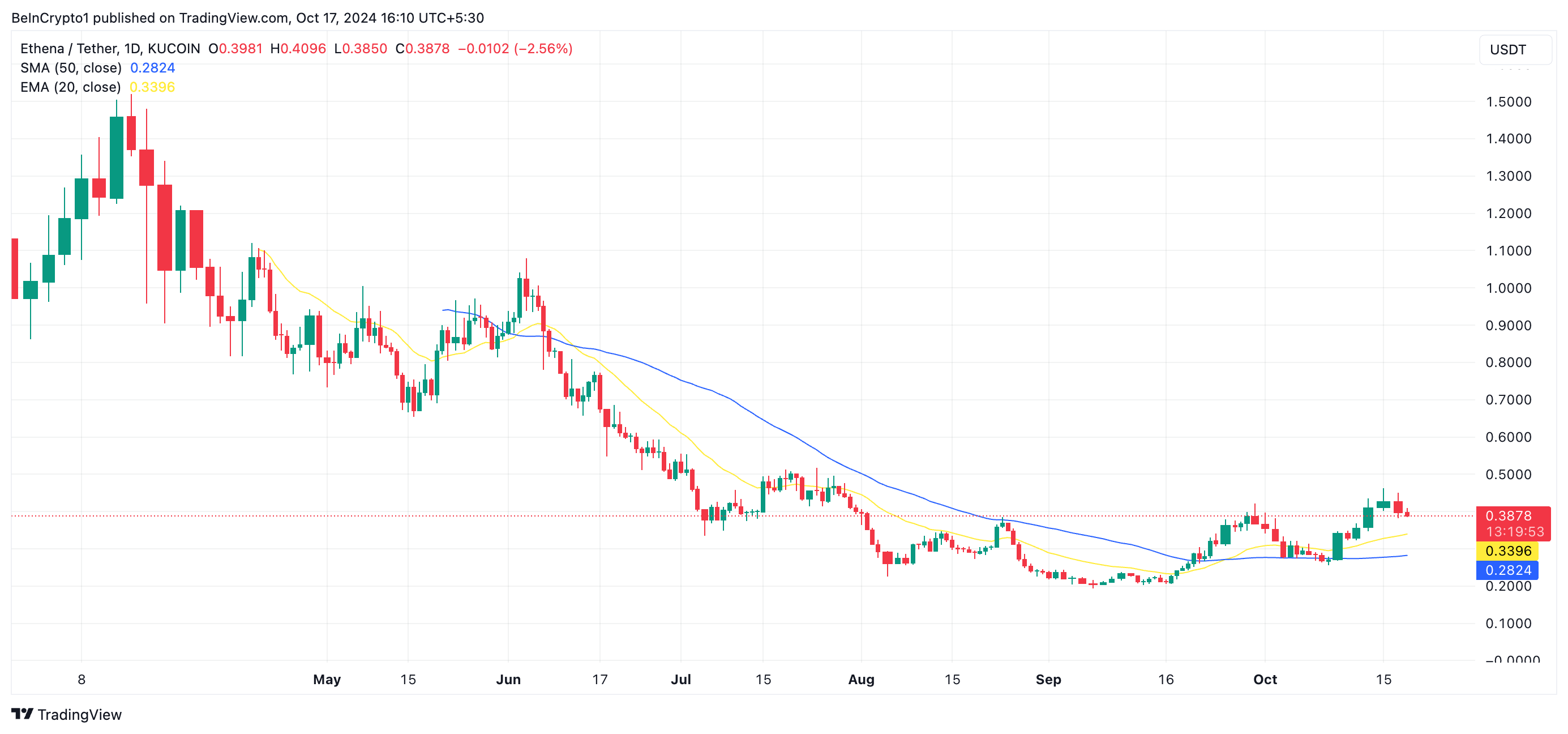
Task: Select the SMA (50, close) indicator label
Action: pyautogui.click(x=71, y=67)
